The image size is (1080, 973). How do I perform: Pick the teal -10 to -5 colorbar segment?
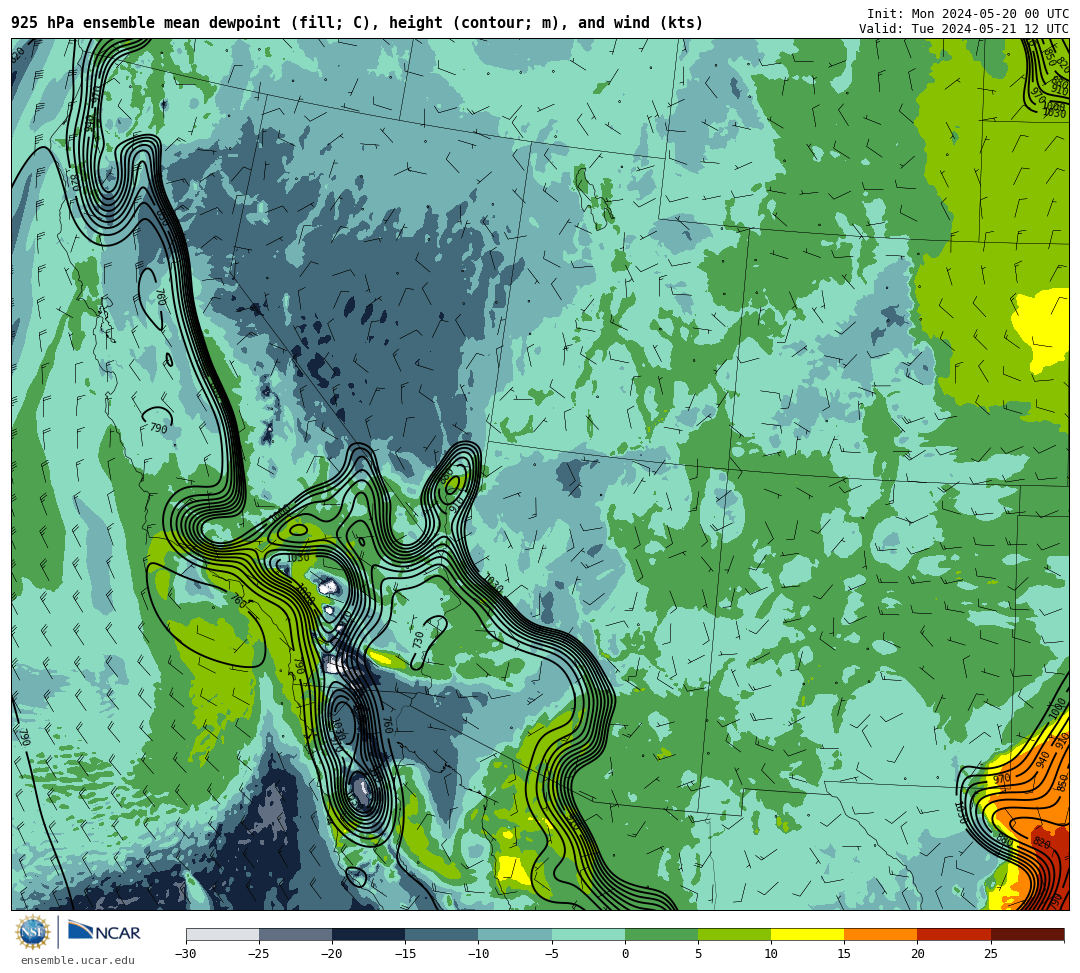click(x=515, y=934)
